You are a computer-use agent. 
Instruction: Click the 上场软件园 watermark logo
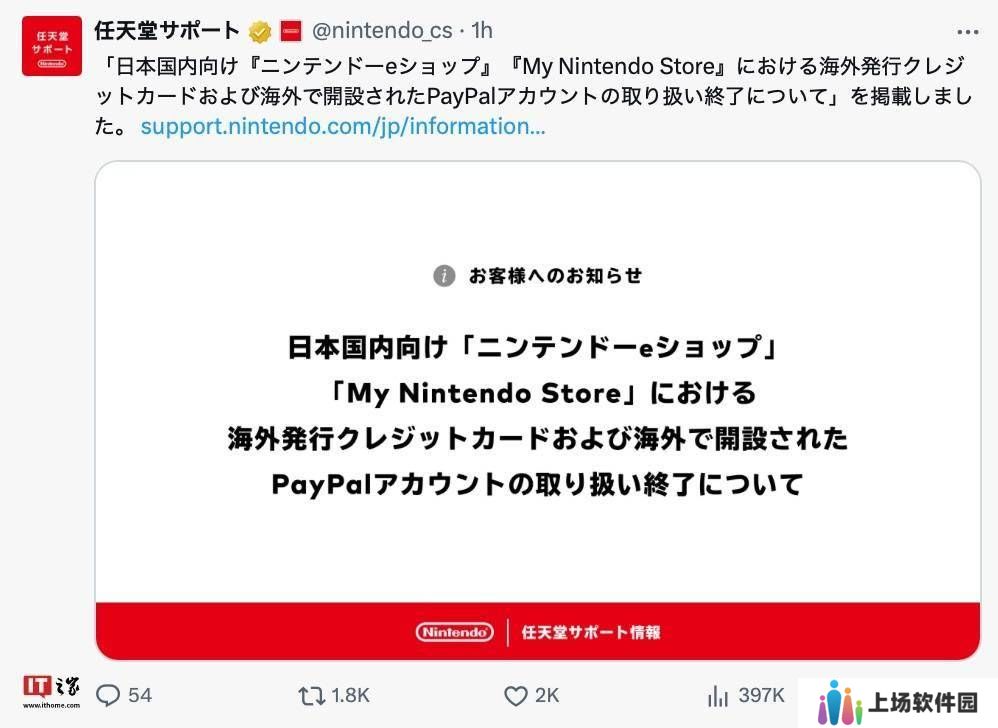pyautogui.click(x=897, y=702)
